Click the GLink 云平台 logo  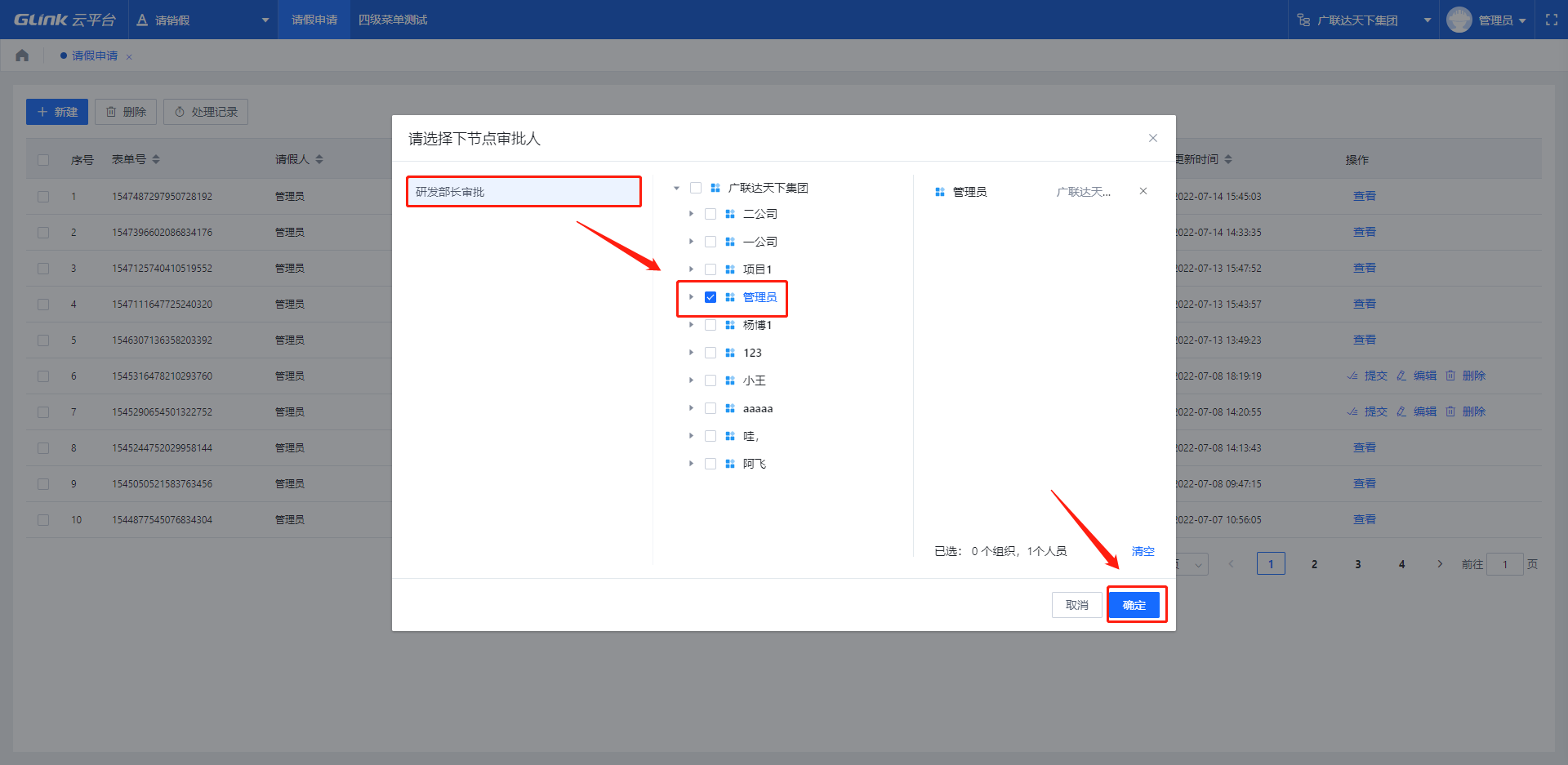click(65, 20)
